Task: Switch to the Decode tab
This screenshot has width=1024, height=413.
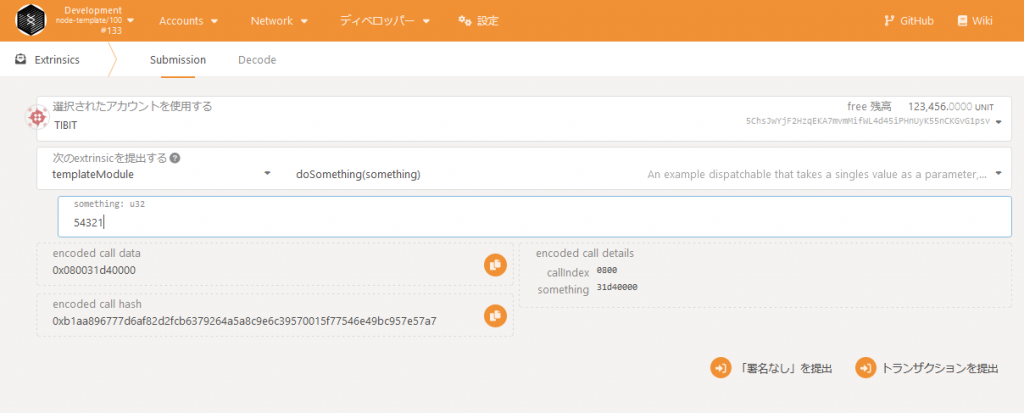Action: point(257,59)
